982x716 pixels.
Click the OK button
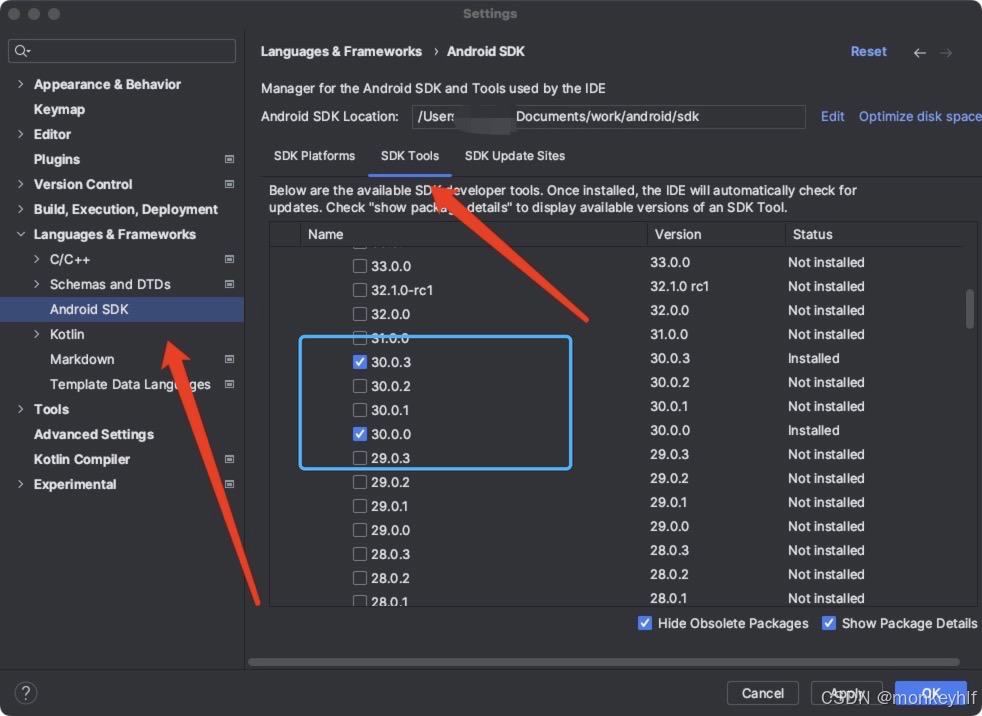pyautogui.click(x=931, y=693)
